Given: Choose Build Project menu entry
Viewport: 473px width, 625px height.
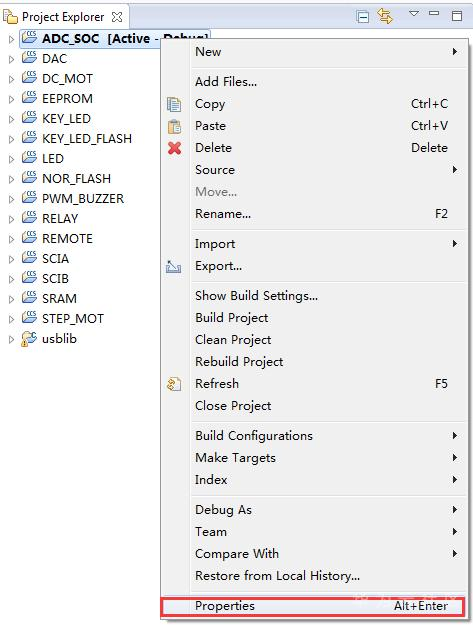Looking at the screenshot, I should 232,318.
